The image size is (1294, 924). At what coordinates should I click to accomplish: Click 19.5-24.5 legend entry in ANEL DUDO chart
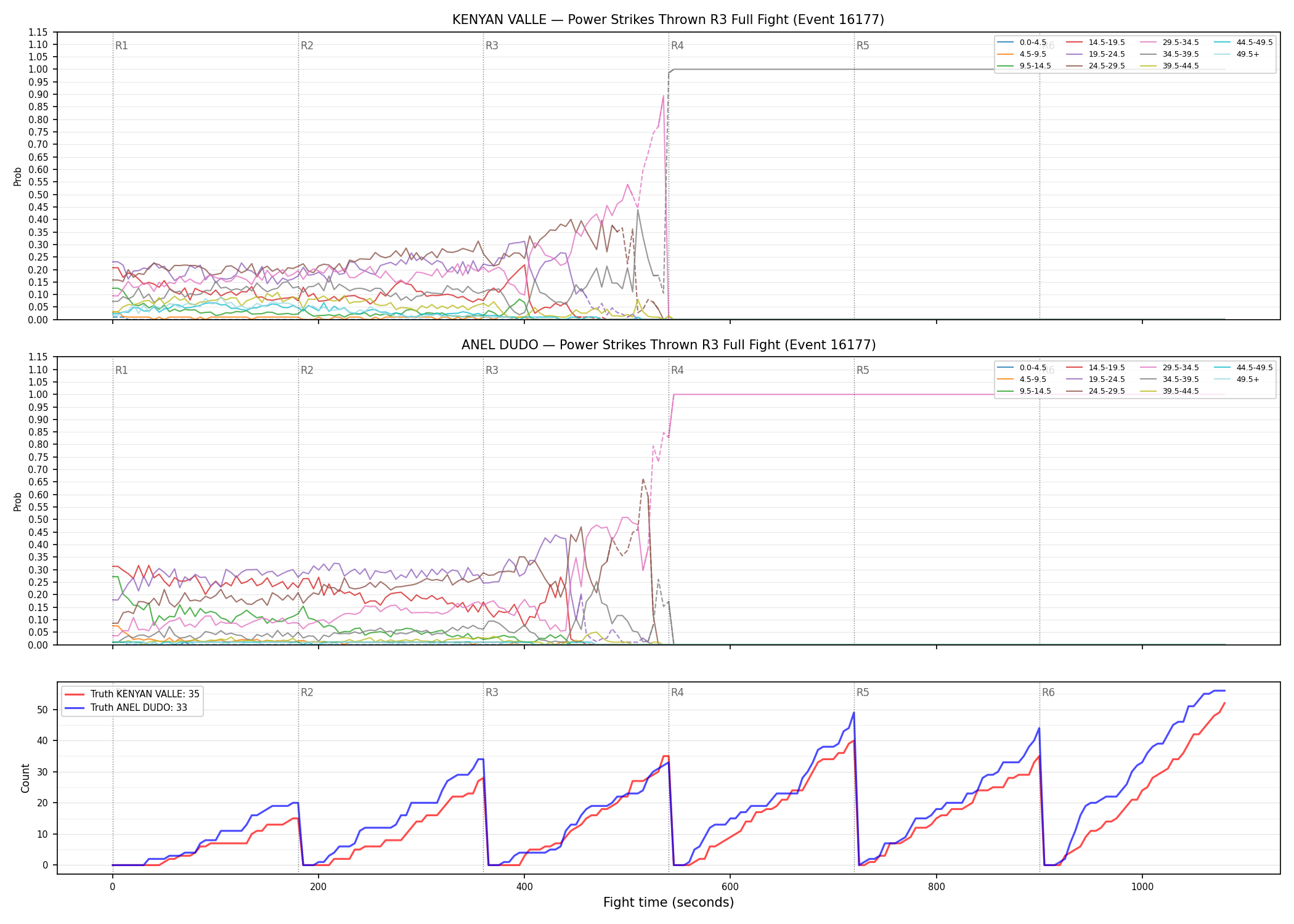(x=1096, y=379)
